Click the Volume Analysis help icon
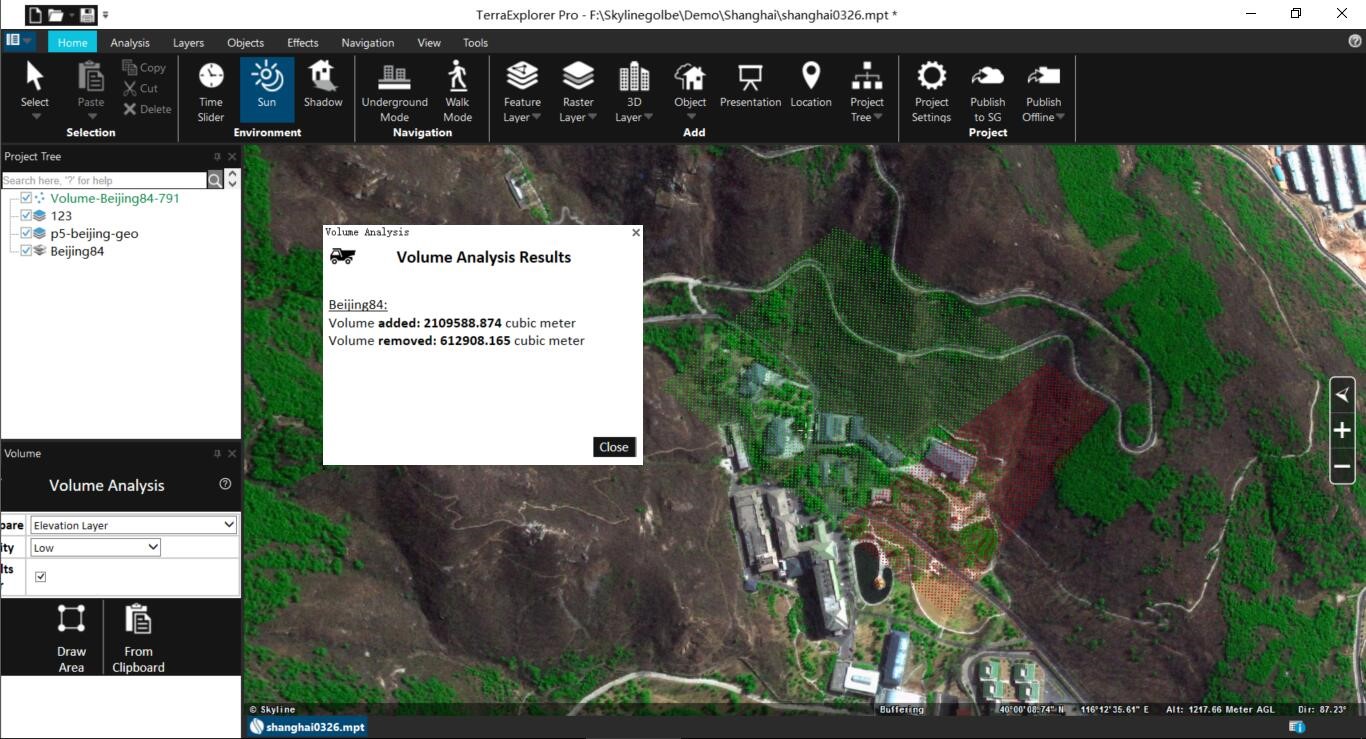 point(225,484)
